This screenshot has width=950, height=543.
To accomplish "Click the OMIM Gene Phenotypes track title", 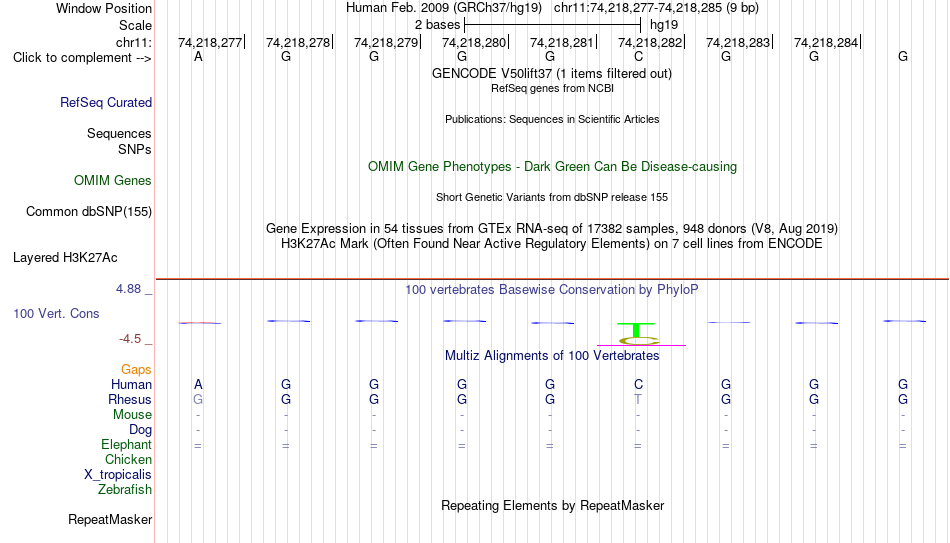I will coord(552,167).
